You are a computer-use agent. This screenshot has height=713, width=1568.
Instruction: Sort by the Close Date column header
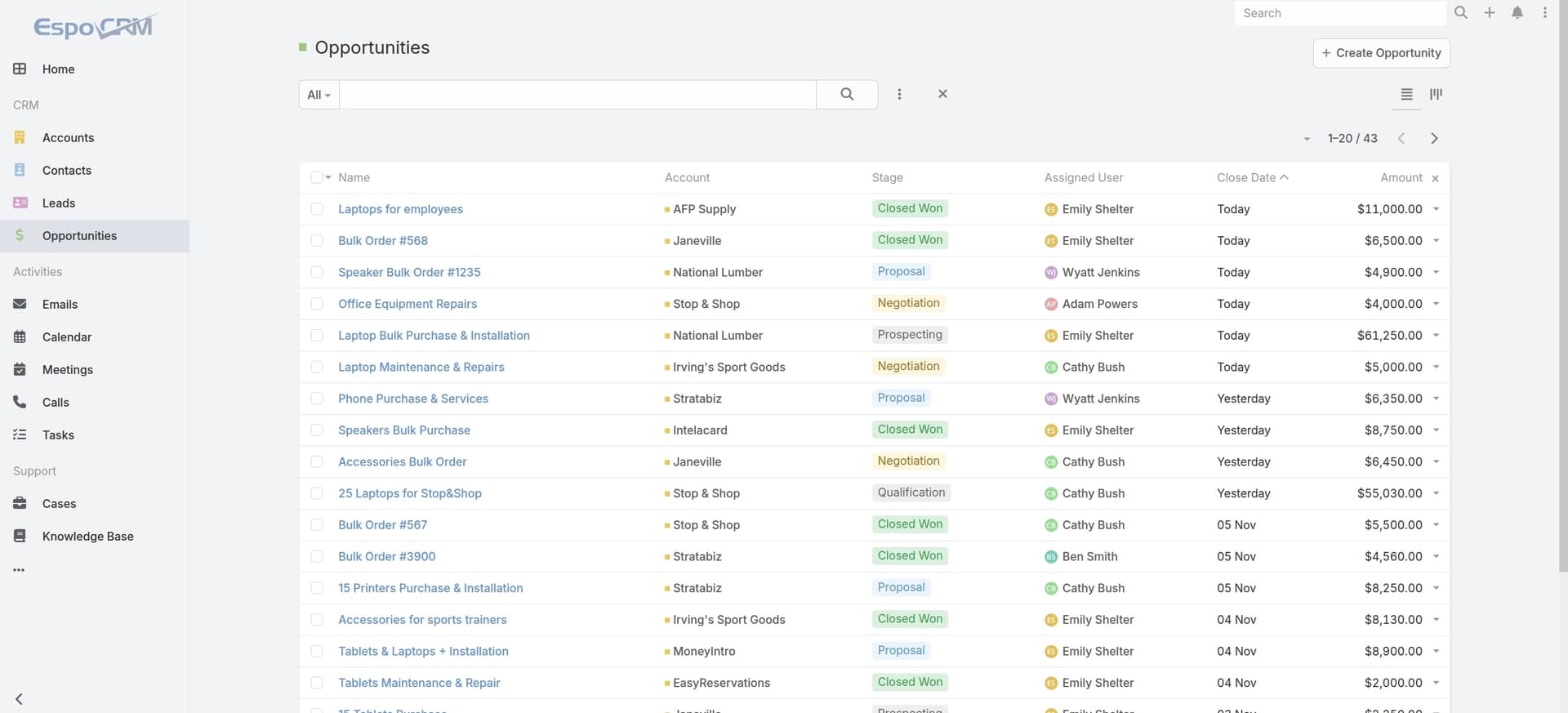pyautogui.click(x=1246, y=178)
